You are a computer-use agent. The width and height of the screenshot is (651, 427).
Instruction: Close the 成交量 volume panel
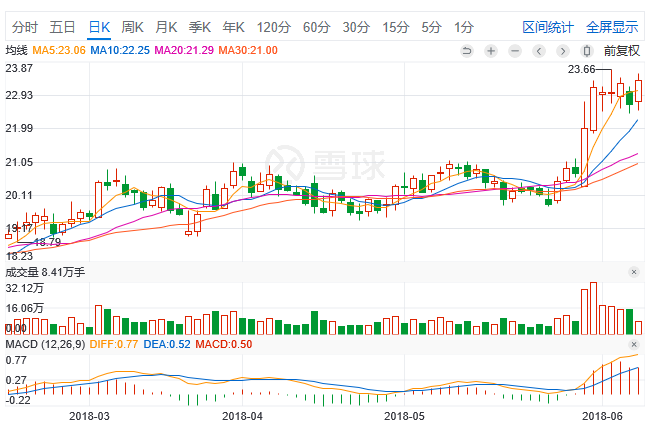pyautogui.click(x=633, y=272)
